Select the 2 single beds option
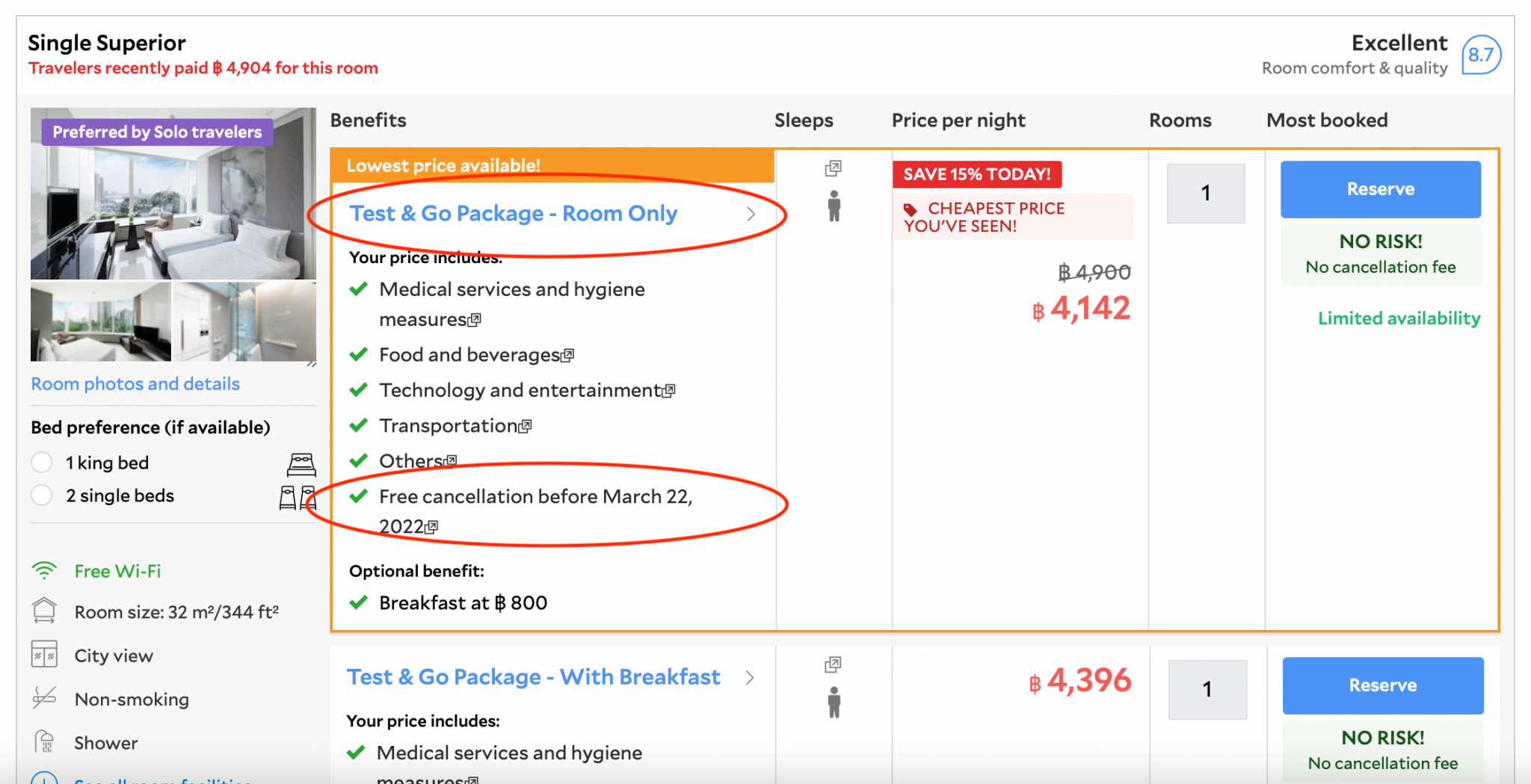1531x784 pixels. point(42,496)
